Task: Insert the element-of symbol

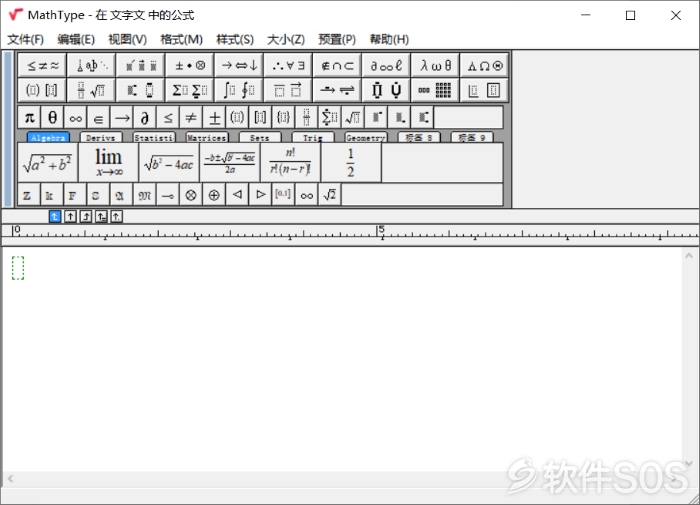Action: (x=99, y=117)
